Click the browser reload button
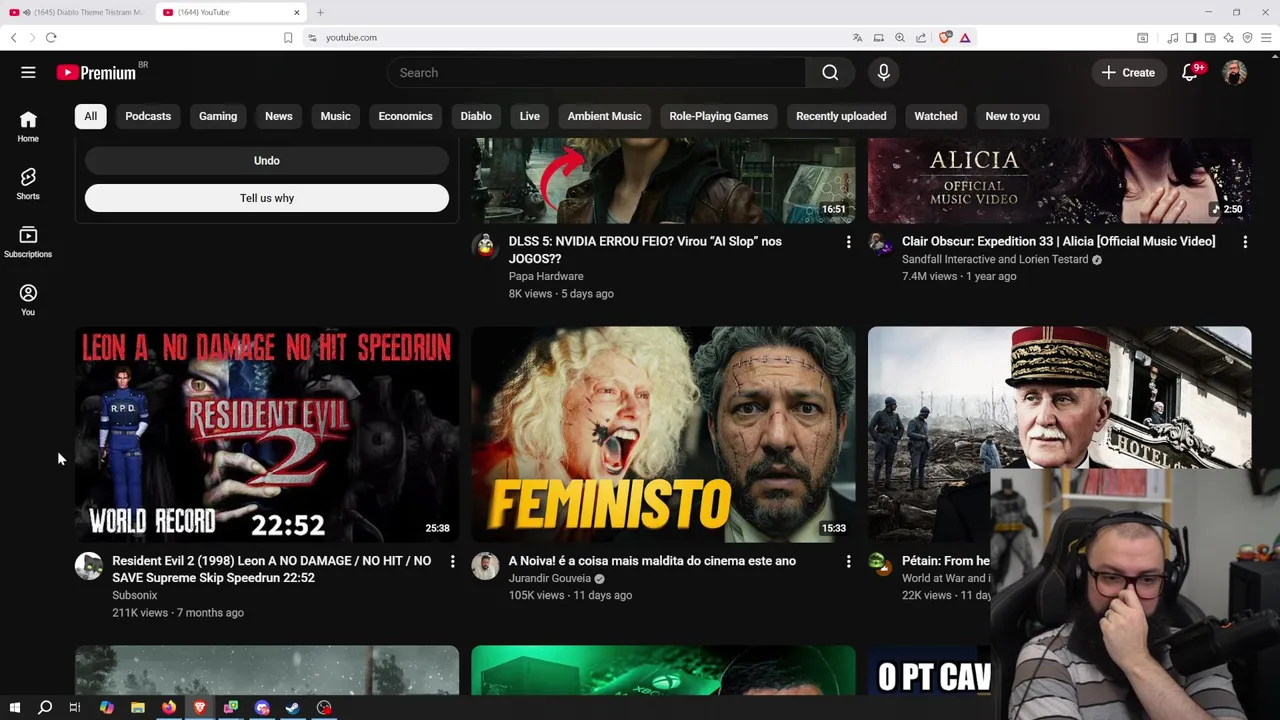 point(51,37)
